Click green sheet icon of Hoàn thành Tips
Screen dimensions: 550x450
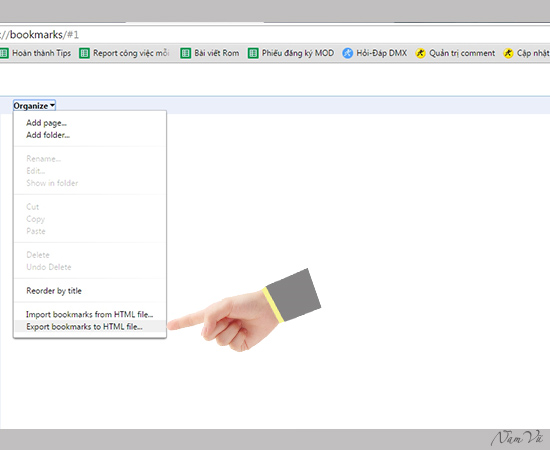(x=4, y=53)
